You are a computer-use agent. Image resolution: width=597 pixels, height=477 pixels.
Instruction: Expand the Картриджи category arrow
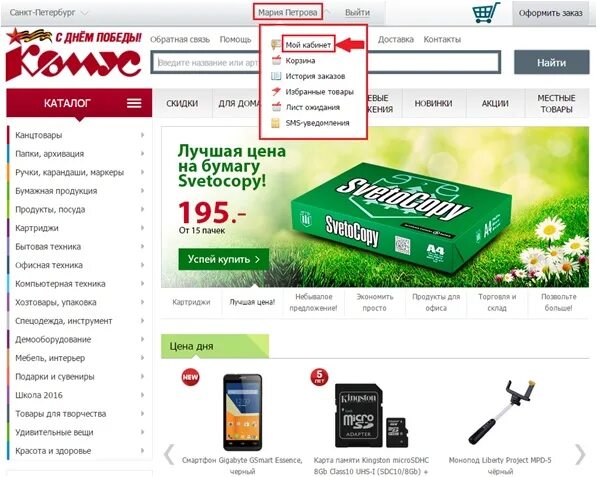pyautogui.click(x=142, y=228)
